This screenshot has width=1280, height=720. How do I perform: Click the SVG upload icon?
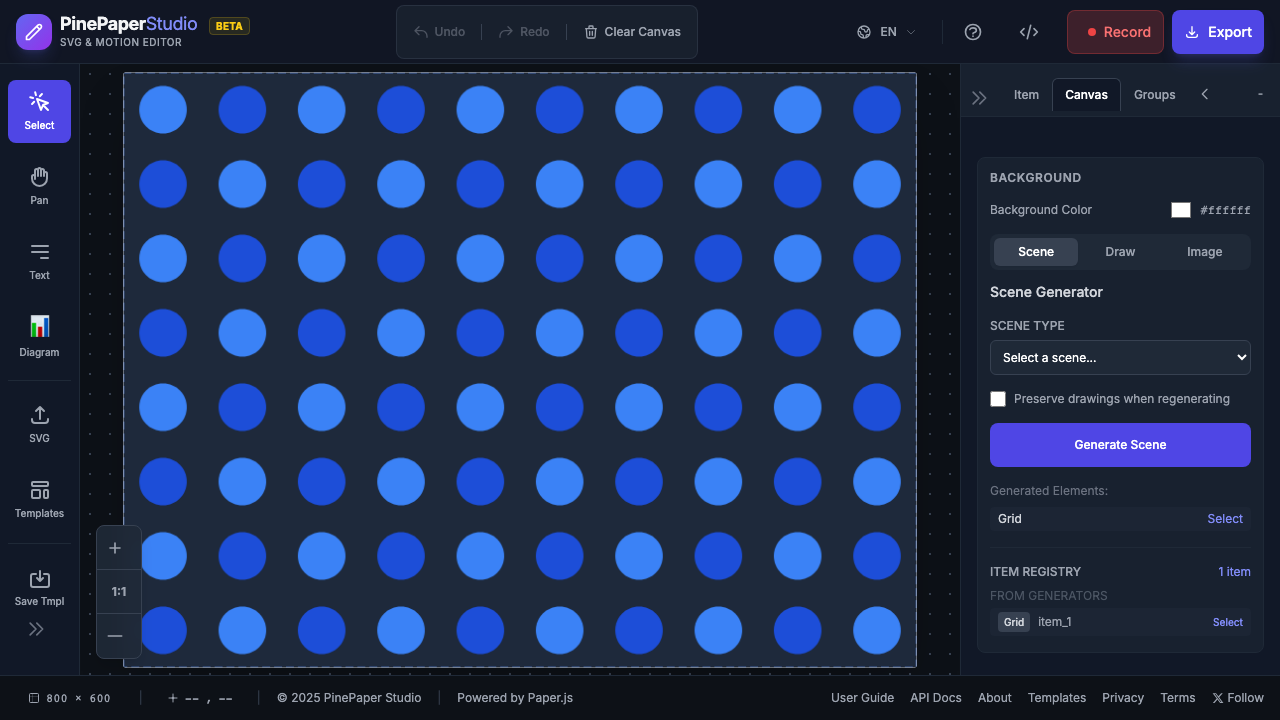click(x=39, y=423)
